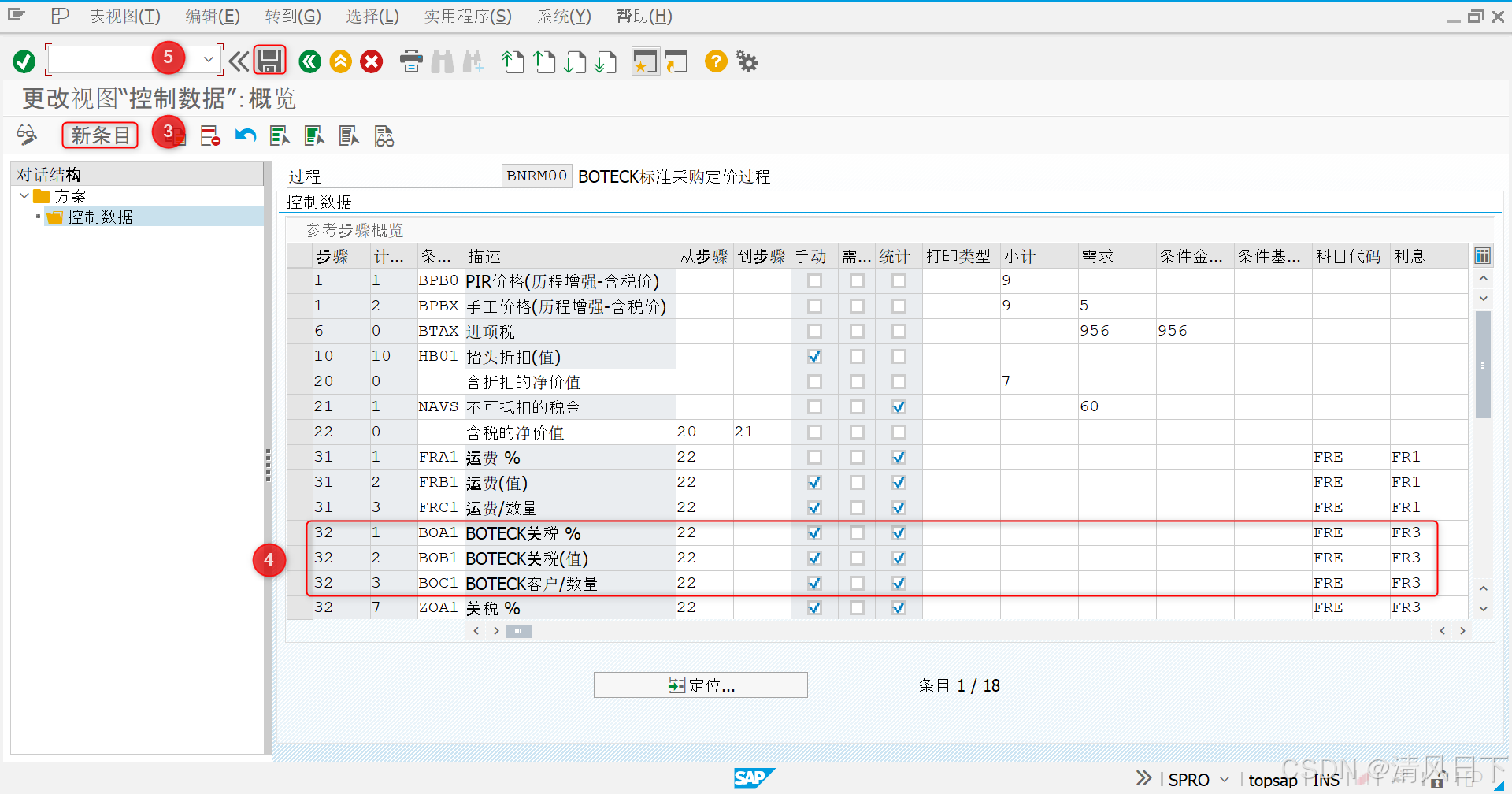Click the Select Block icon
The image size is (1512, 794).
315,136
